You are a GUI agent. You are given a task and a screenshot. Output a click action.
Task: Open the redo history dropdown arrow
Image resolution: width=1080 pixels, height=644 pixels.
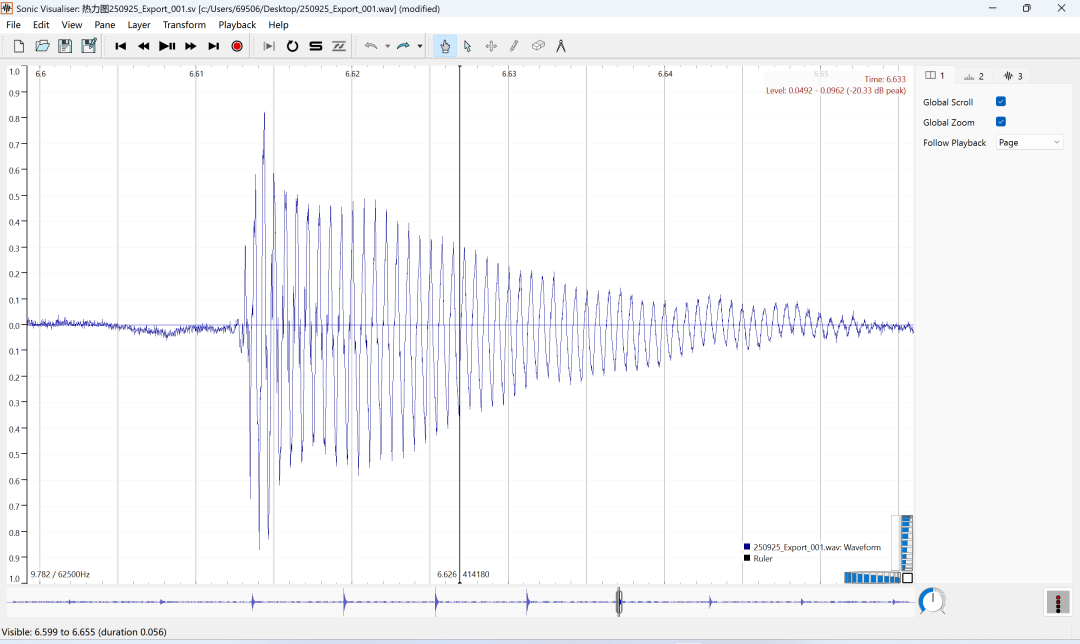coord(419,46)
